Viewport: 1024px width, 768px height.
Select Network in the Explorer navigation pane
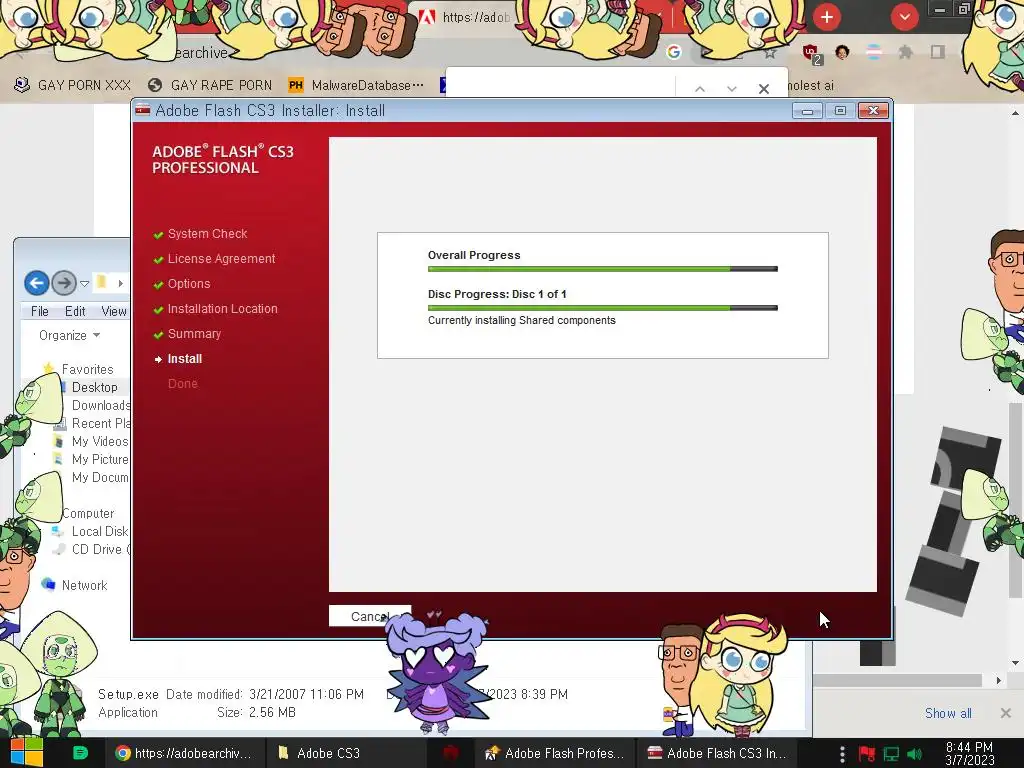click(x=84, y=585)
